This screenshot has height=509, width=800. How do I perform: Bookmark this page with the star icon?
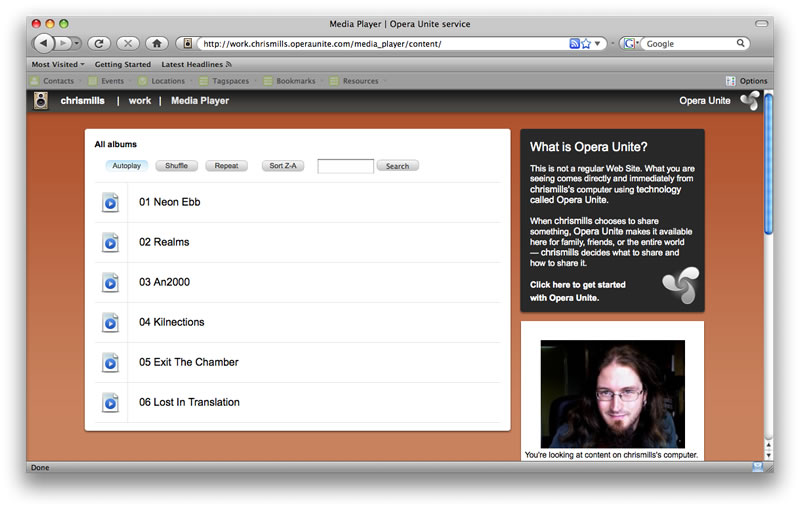tap(586, 44)
